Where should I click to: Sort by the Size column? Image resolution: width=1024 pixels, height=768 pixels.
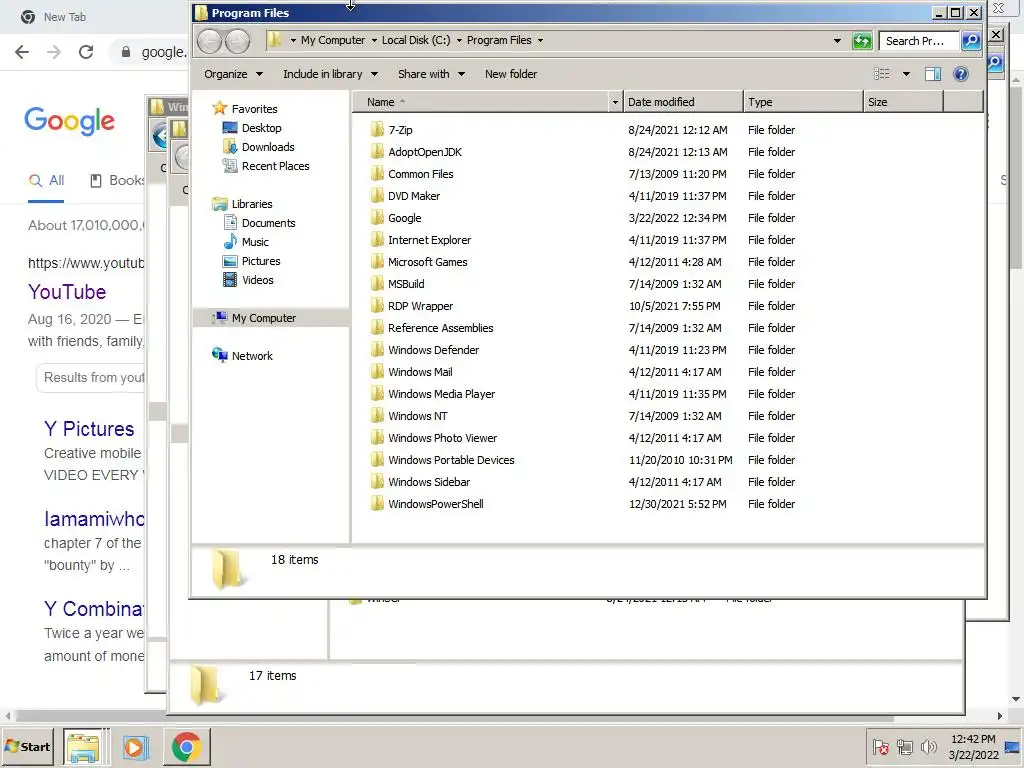tap(904, 102)
